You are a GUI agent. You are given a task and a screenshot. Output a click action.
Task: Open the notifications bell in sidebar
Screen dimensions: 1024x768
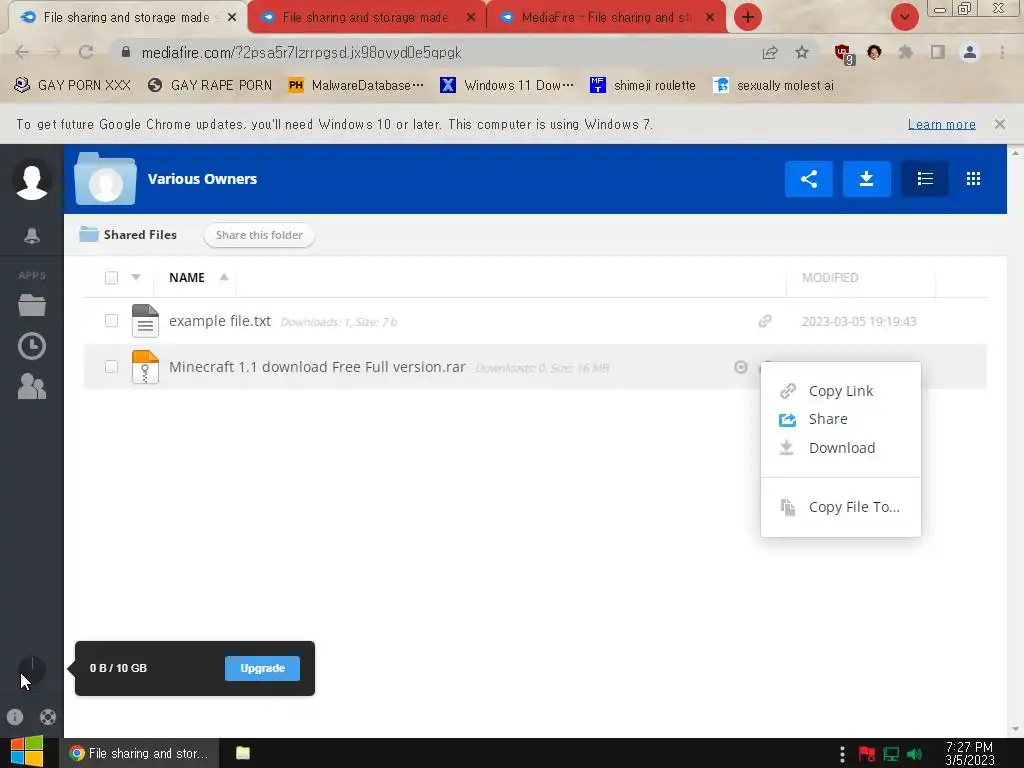[x=31, y=236]
